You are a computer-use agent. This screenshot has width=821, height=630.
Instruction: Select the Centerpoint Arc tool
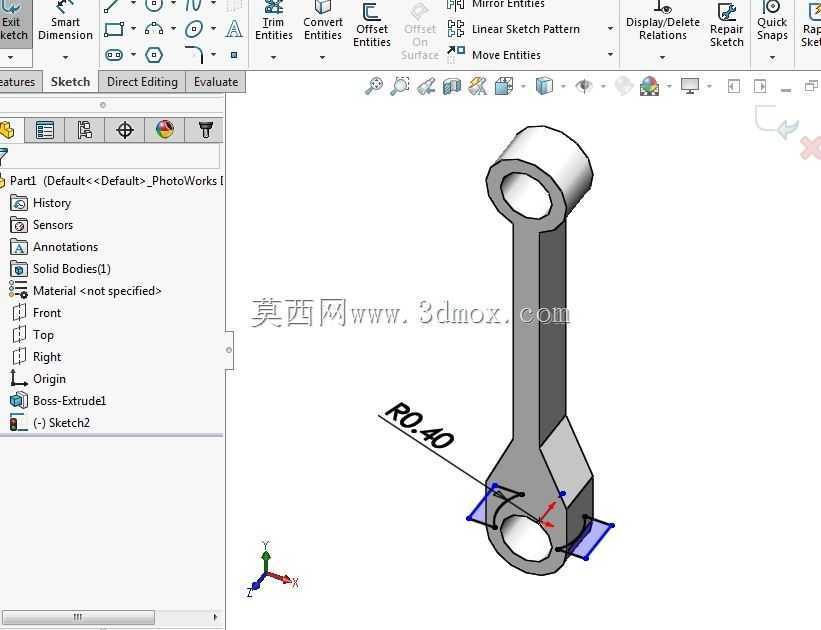click(153, 29)
